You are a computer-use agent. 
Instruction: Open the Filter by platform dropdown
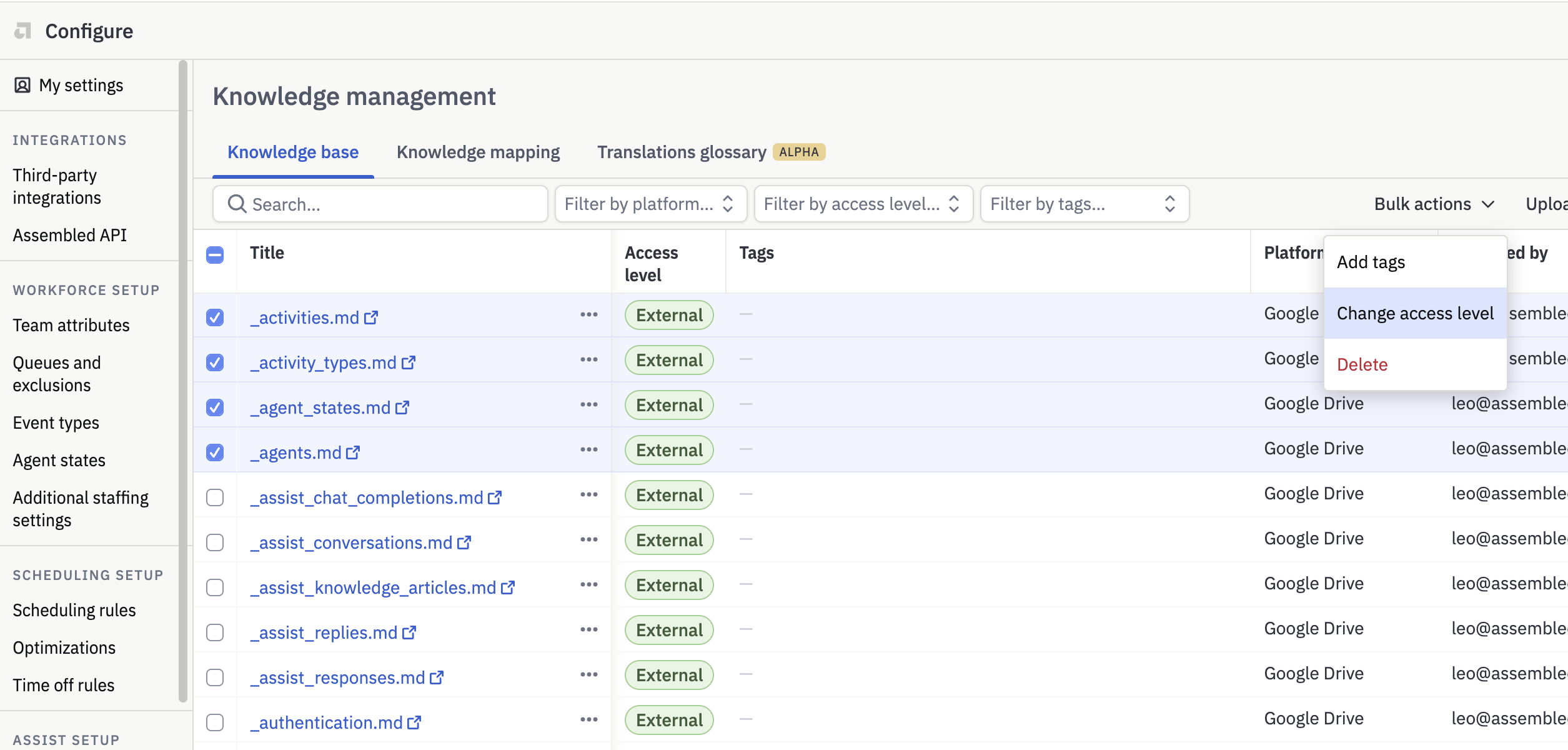click(x=651, y=204)
